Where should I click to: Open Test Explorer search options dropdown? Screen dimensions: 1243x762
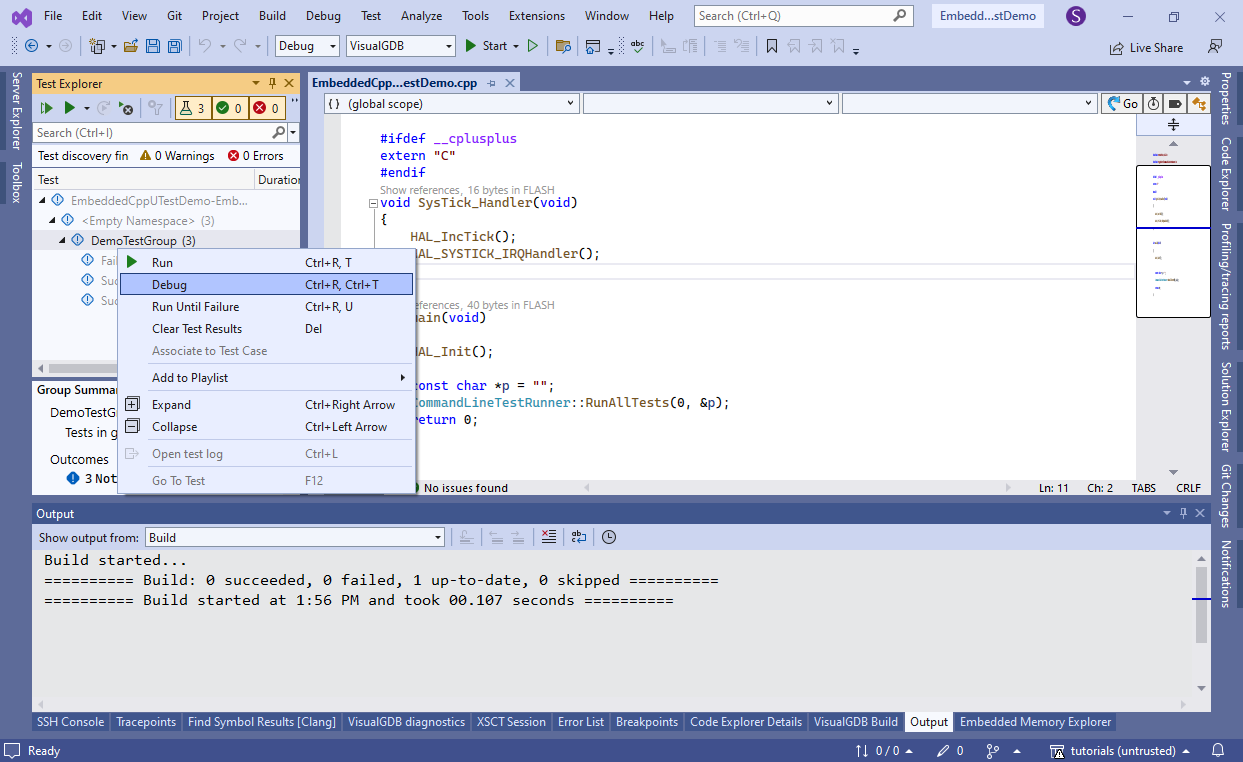(292, 132)
